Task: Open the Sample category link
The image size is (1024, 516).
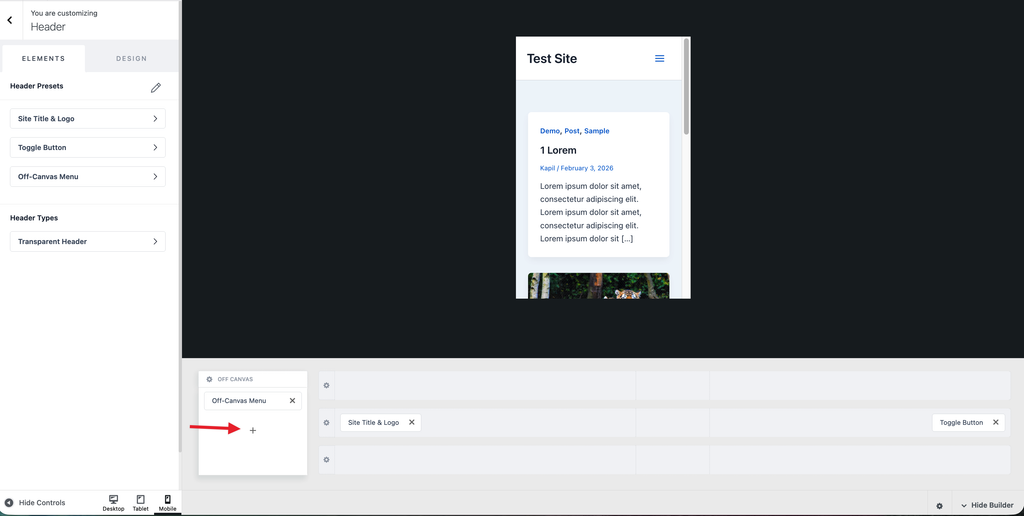Action: pos(596,131)
